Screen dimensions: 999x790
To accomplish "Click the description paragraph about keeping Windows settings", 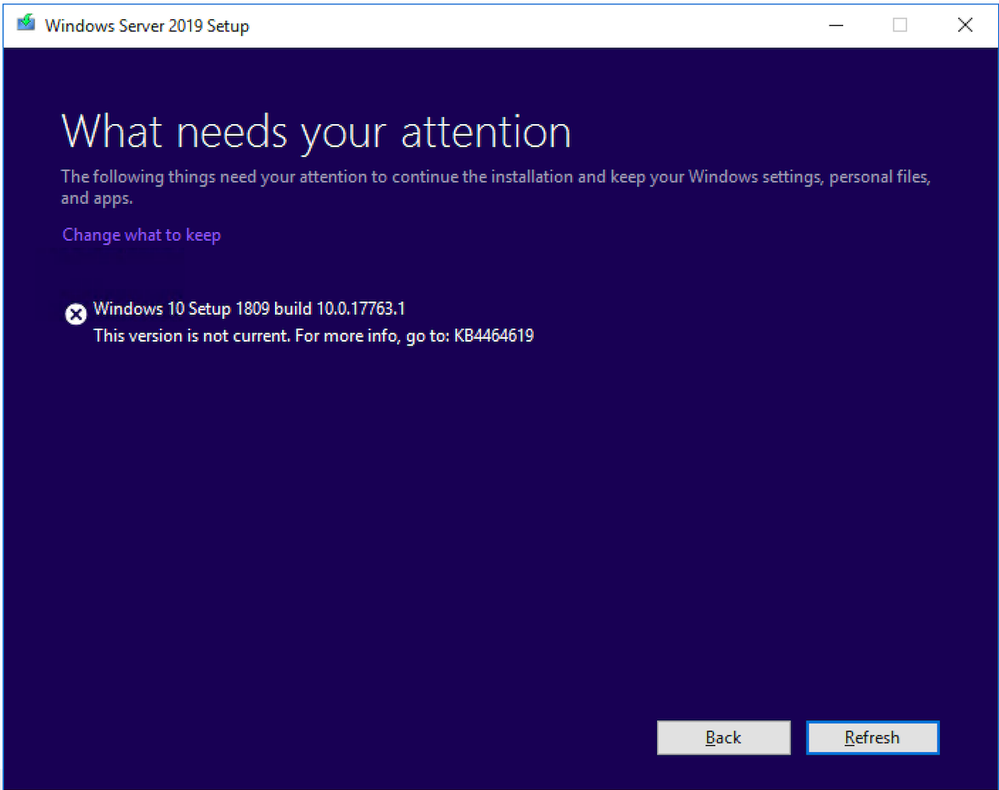I will pyautogui.click(x=496, y=187).
